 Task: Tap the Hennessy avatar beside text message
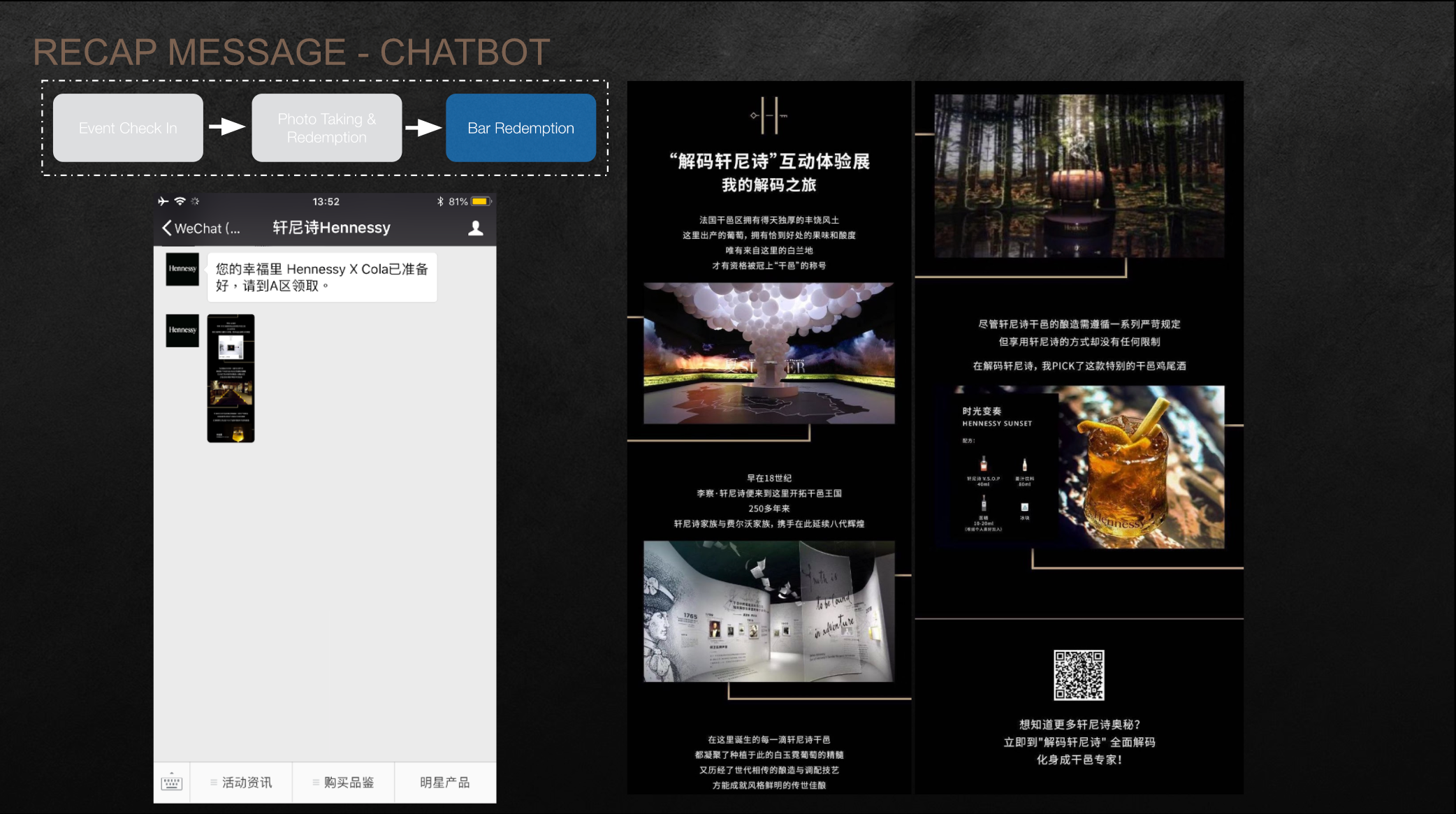point(182,269)
